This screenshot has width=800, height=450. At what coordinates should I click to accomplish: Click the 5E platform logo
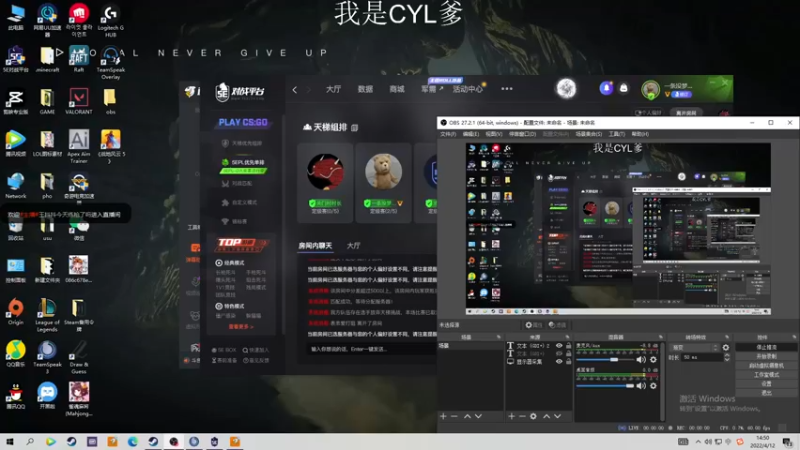[x=240, y=92]
